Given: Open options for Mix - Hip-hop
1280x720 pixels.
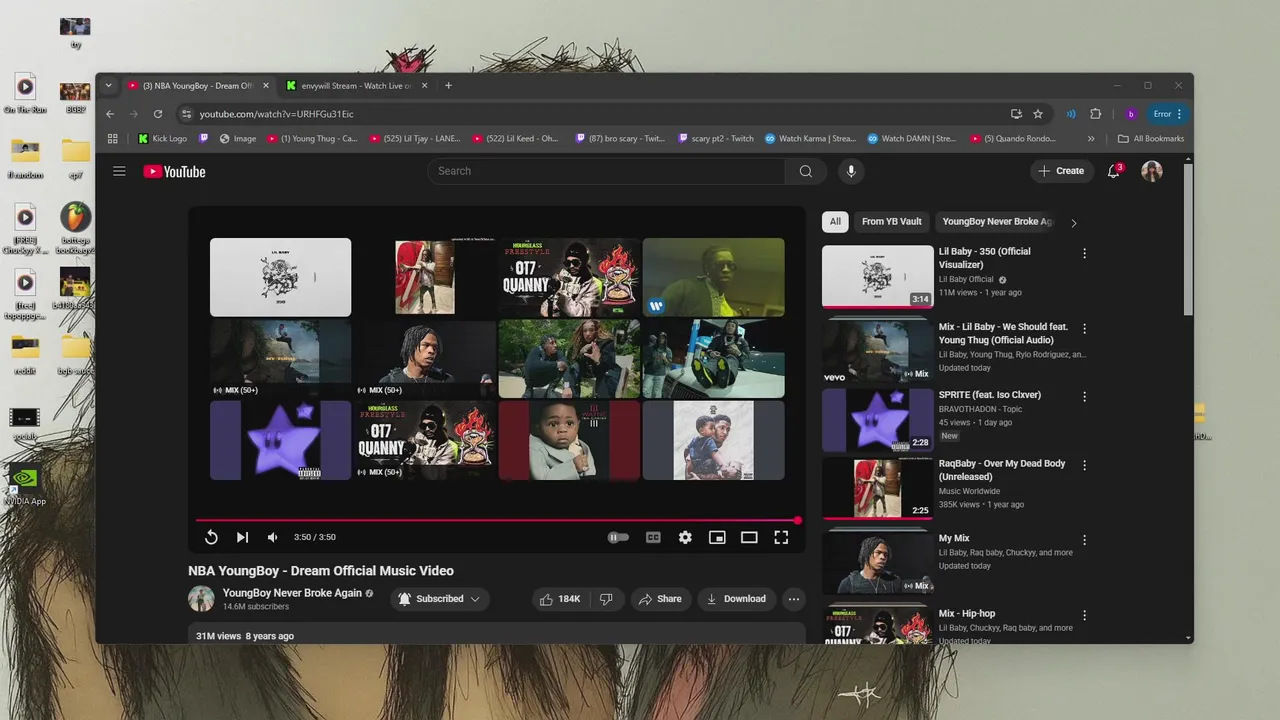Looking at the screenshot, I should [x=1084, y=616].
